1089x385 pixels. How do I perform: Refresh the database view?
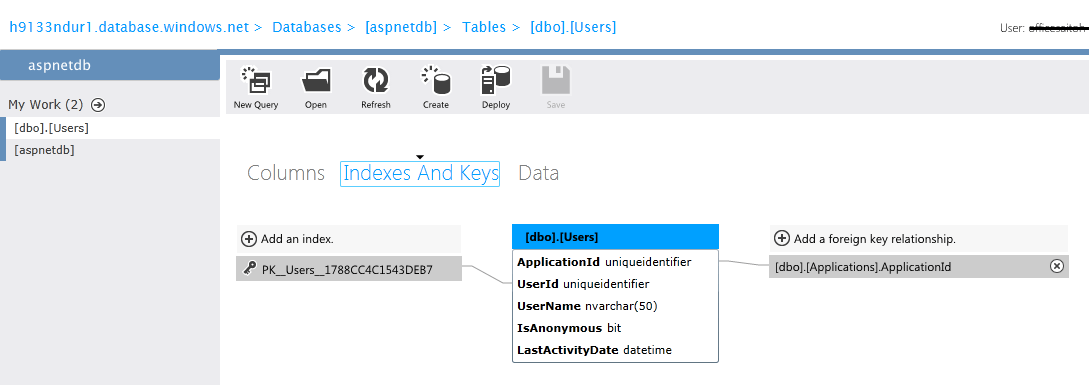click(x=376, y=81)
